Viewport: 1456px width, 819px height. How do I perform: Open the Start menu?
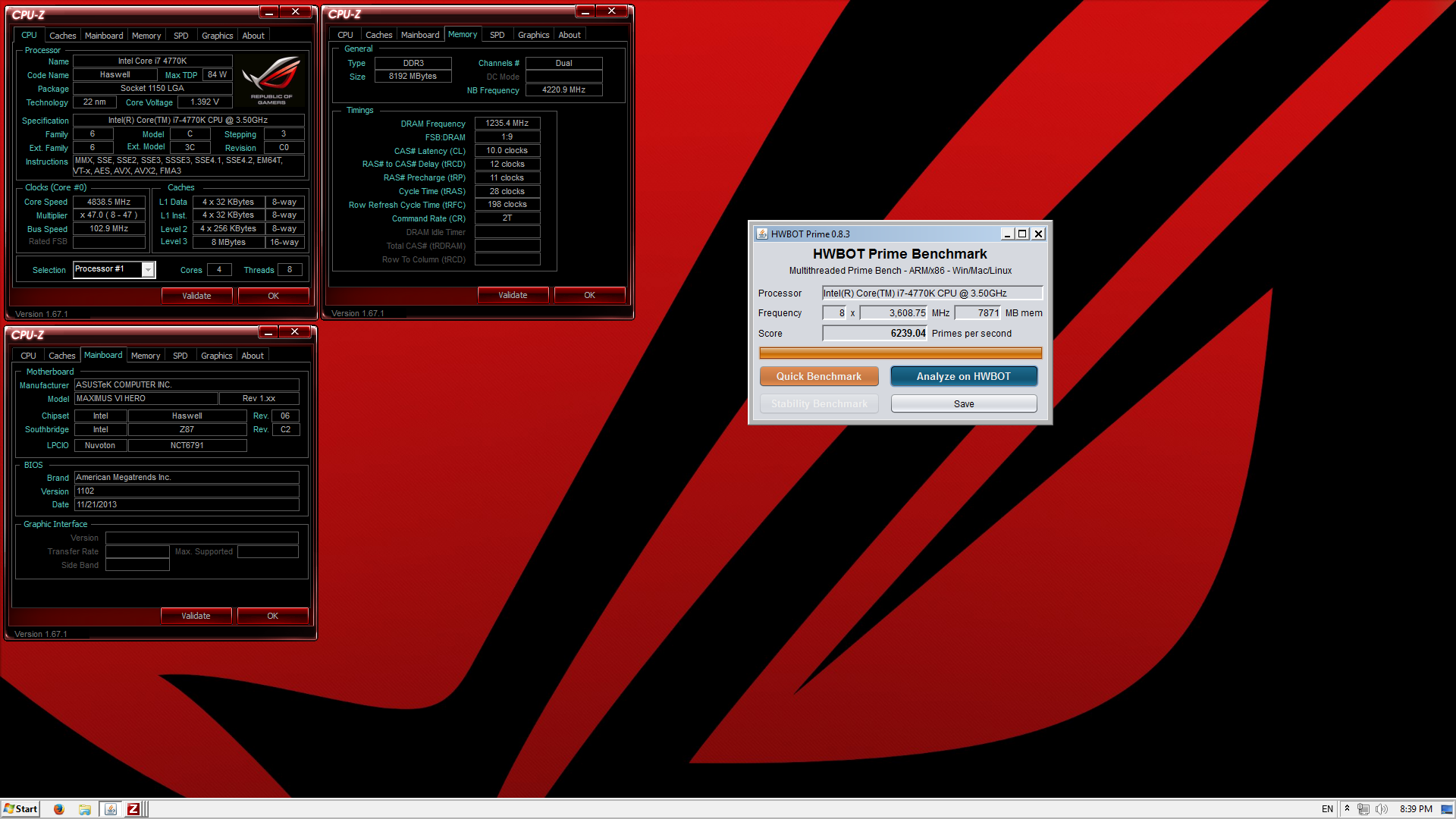[x=20, y=809]
